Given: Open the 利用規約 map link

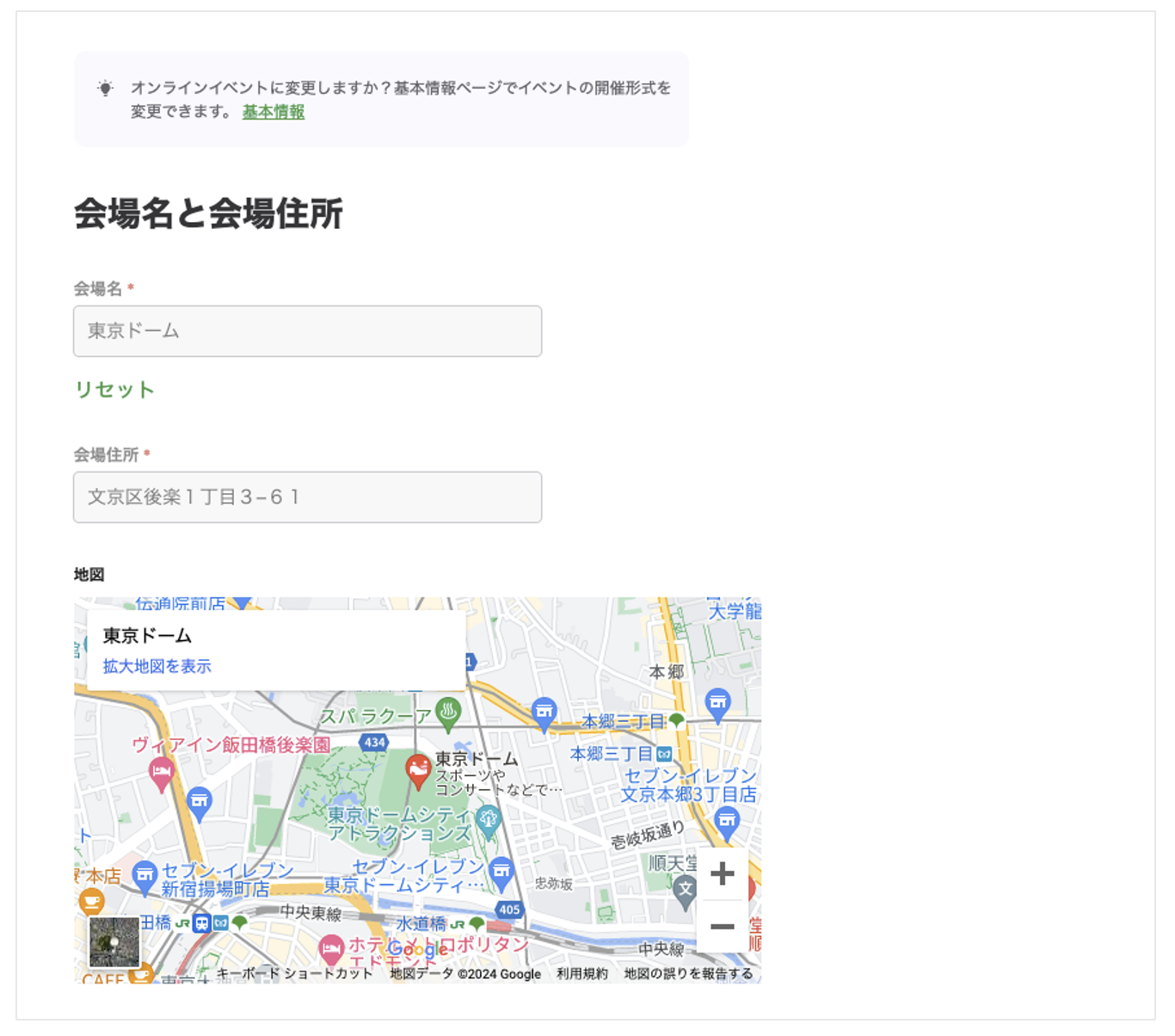Looking at the screenshot, I should point(581,974).
